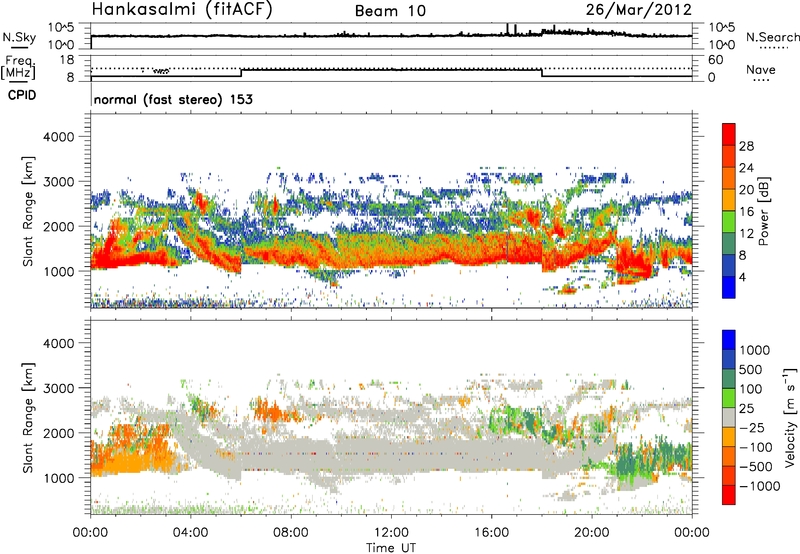The image size is (800, 554).
Task: Click the '60' tick on Nave axis
Action: [715, 60]
